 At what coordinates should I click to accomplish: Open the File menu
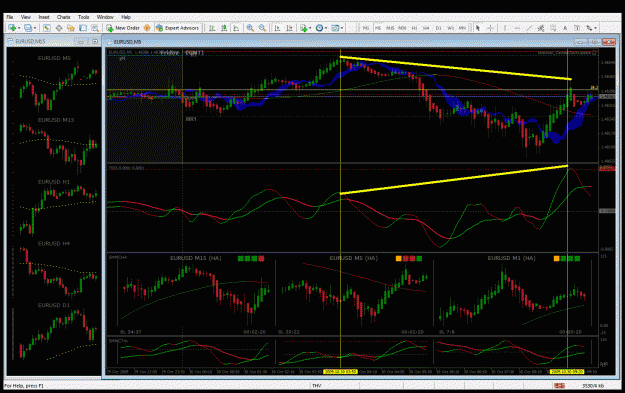tap(10, 17)
